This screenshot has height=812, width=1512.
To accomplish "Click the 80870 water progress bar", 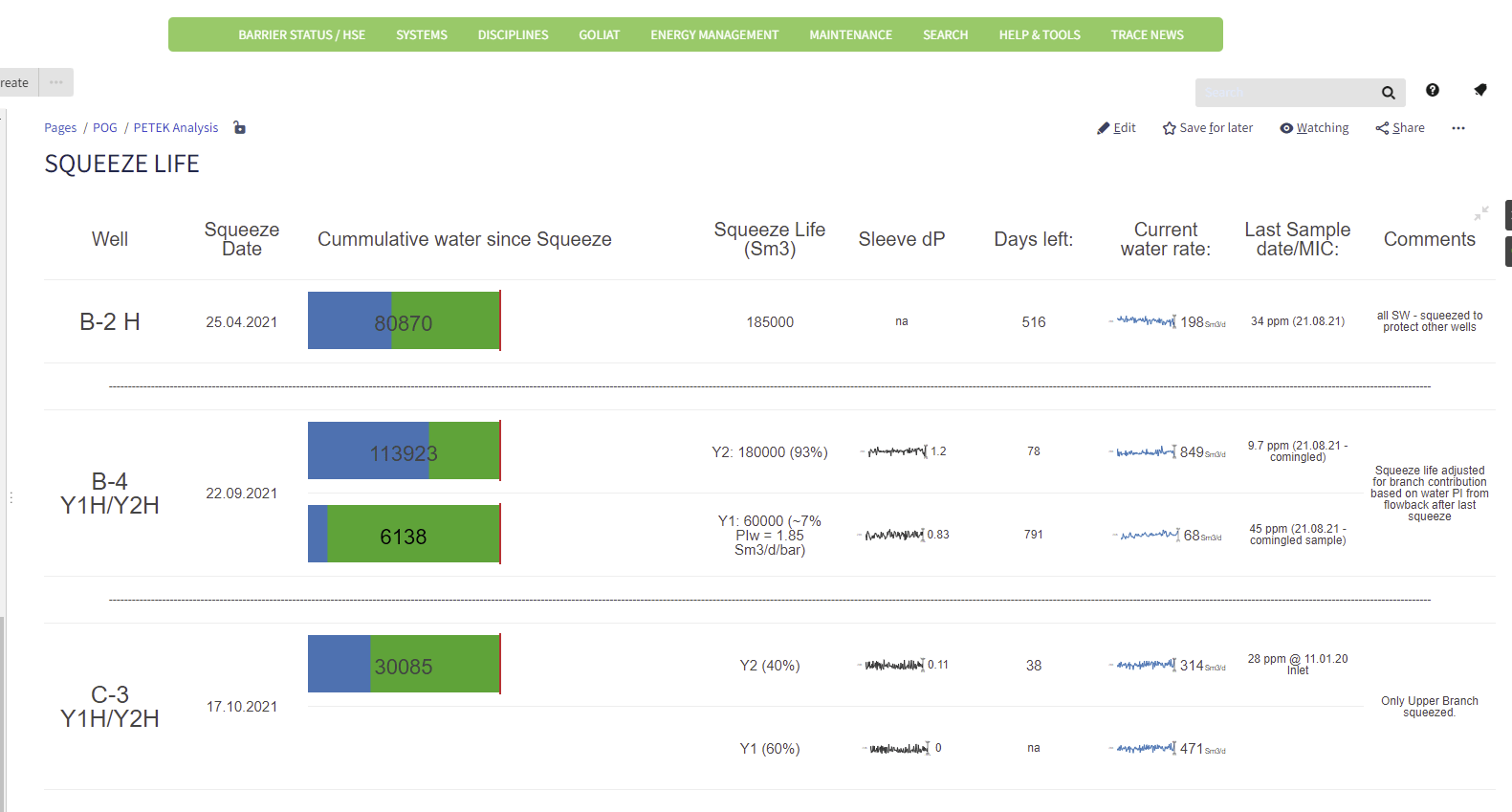I will click(x=404, y=320).
